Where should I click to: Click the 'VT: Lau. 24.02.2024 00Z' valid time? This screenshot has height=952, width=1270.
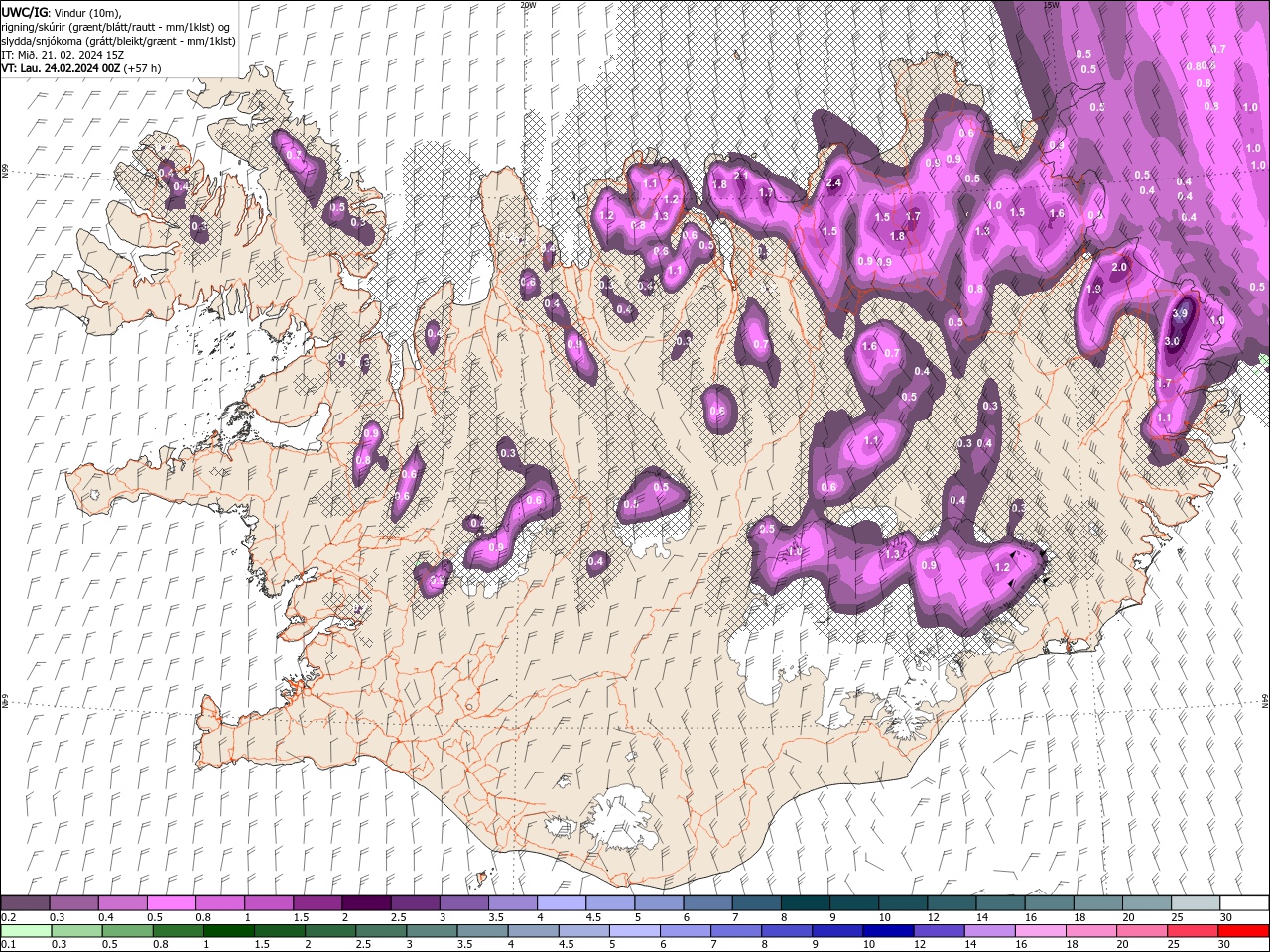click(61, 68)
